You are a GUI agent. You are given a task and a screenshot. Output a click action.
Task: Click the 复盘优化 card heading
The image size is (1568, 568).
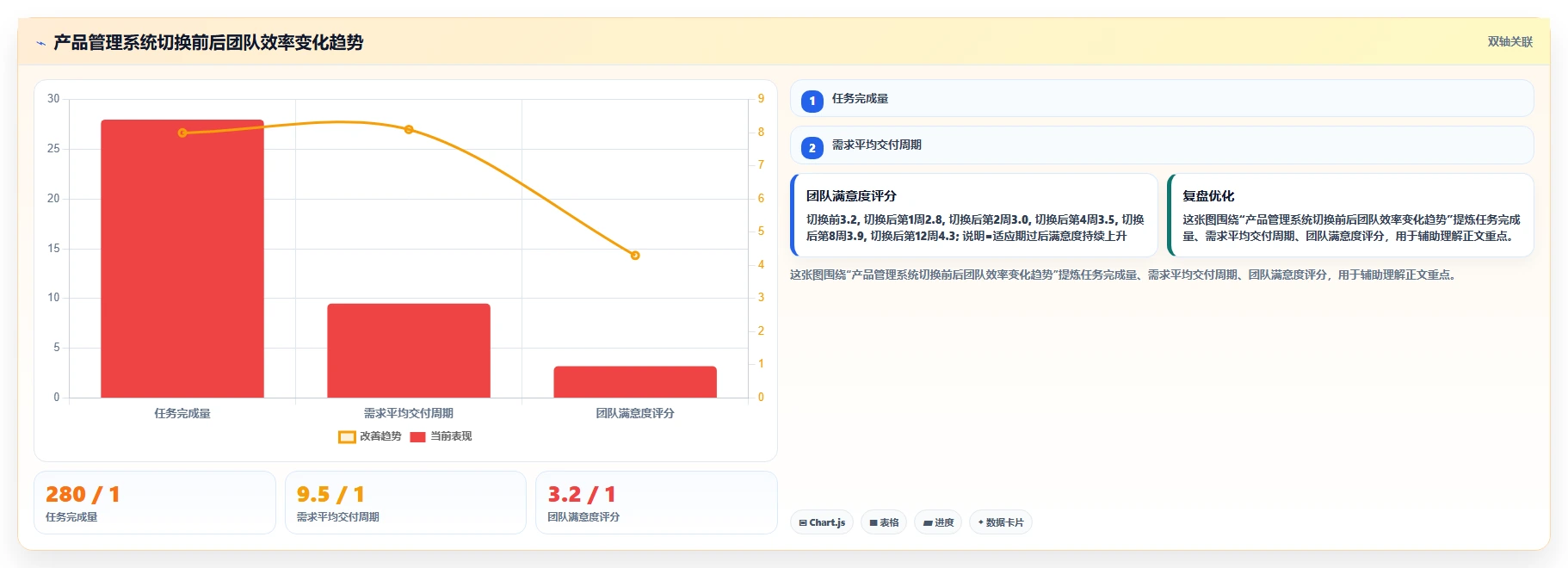1208,196
